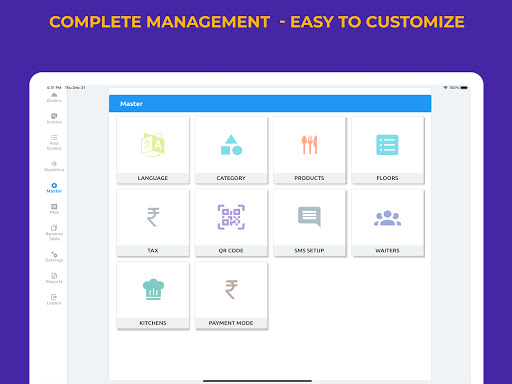Tap the battery indicator in status bar
Screen dimensions: 512x384
[464, 88]
